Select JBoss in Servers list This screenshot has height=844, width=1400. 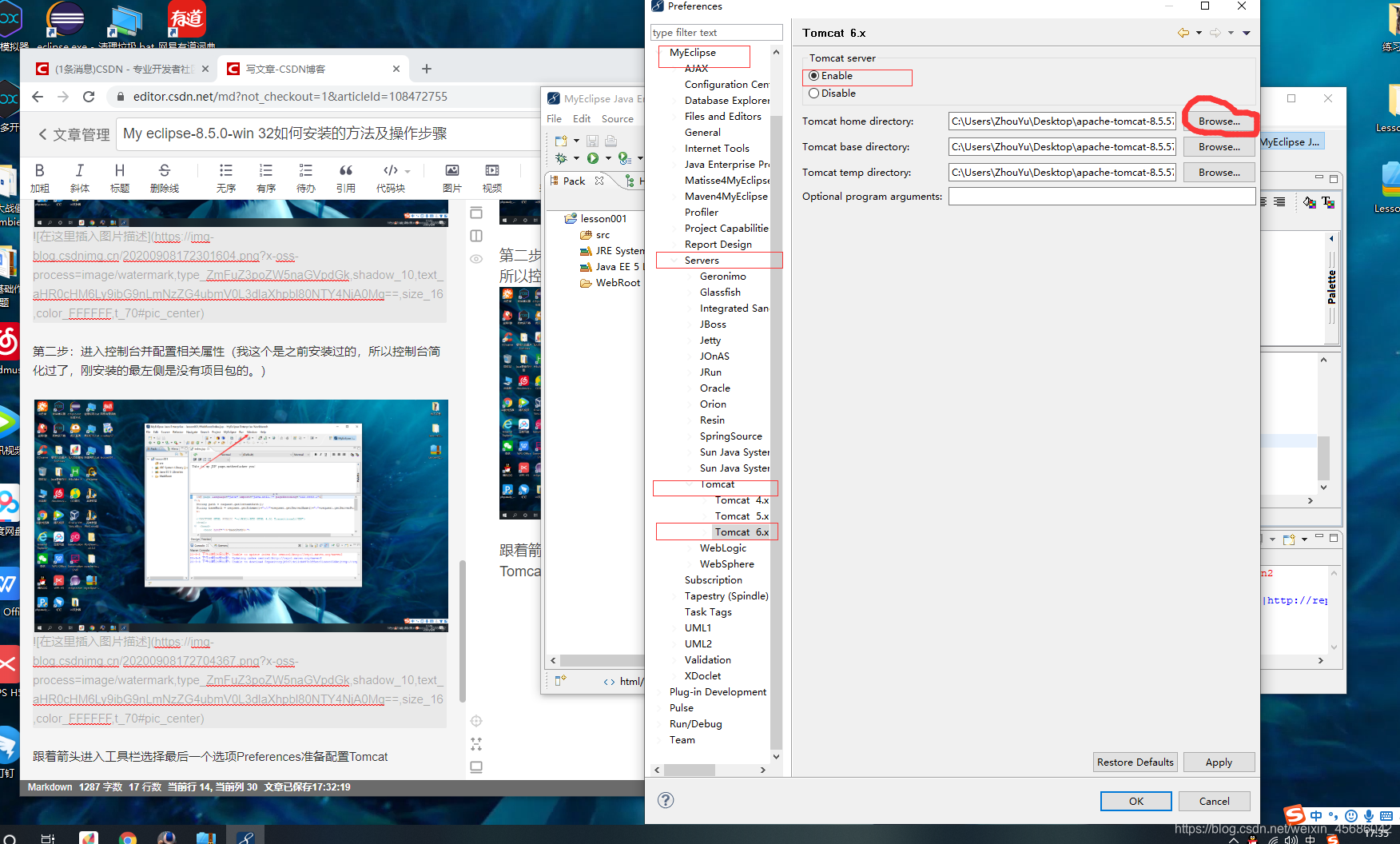(713, 324)
